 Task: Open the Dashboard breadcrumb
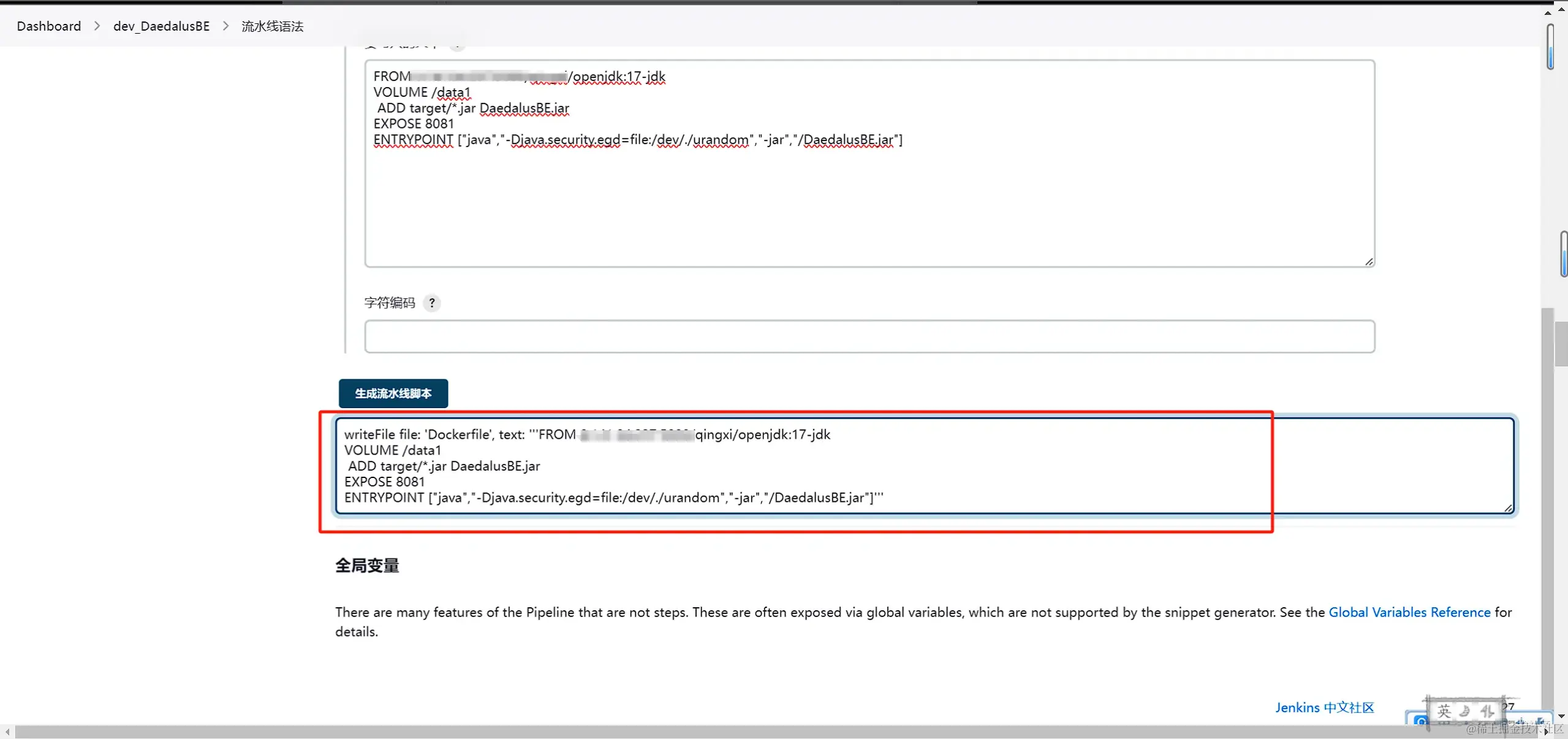tap(48, 26)
